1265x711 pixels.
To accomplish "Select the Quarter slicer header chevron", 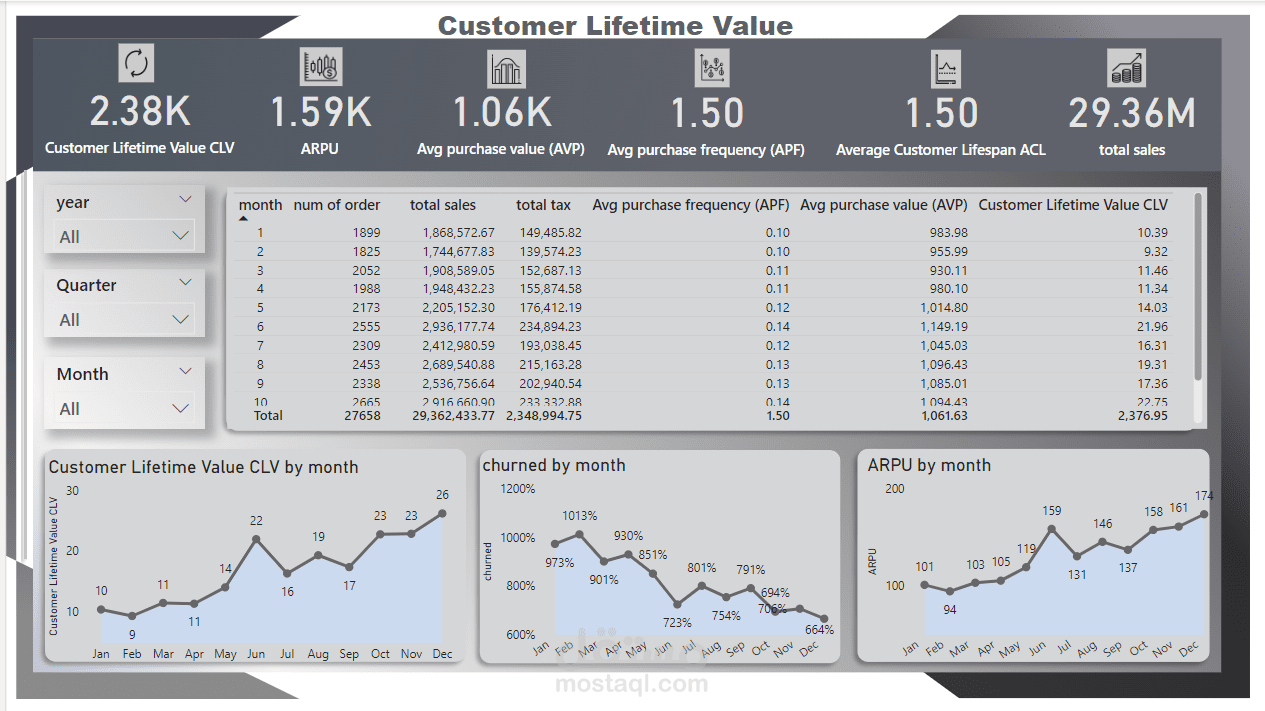I will coord(185,283).
